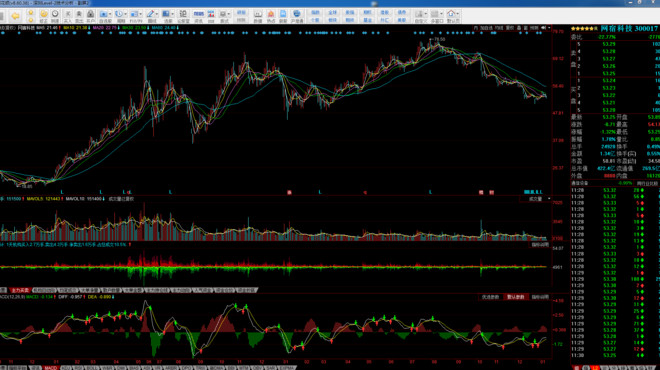
Task: Select the KDJ indicator tab
Action: click(x=66, y=368)
